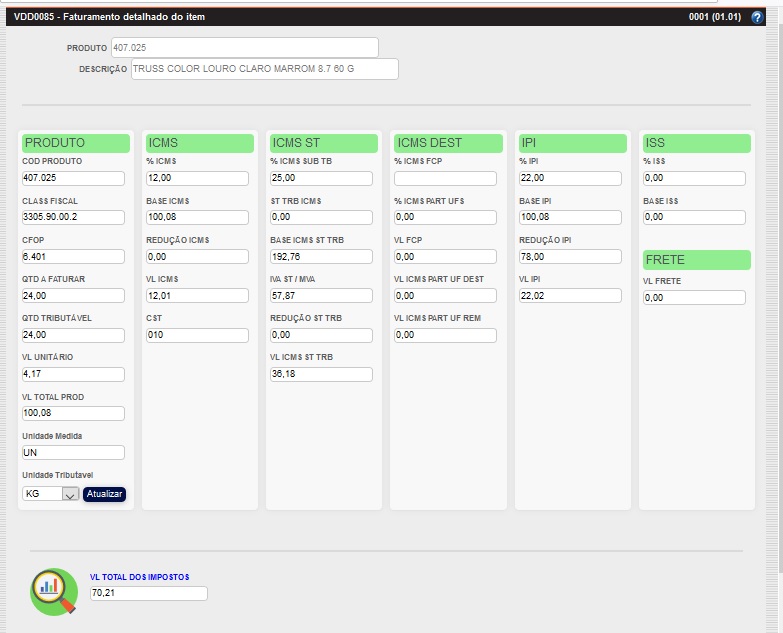The image size is (783, 633).
Task: Click the blue help question mark icon
Action: tap(756, 17)
